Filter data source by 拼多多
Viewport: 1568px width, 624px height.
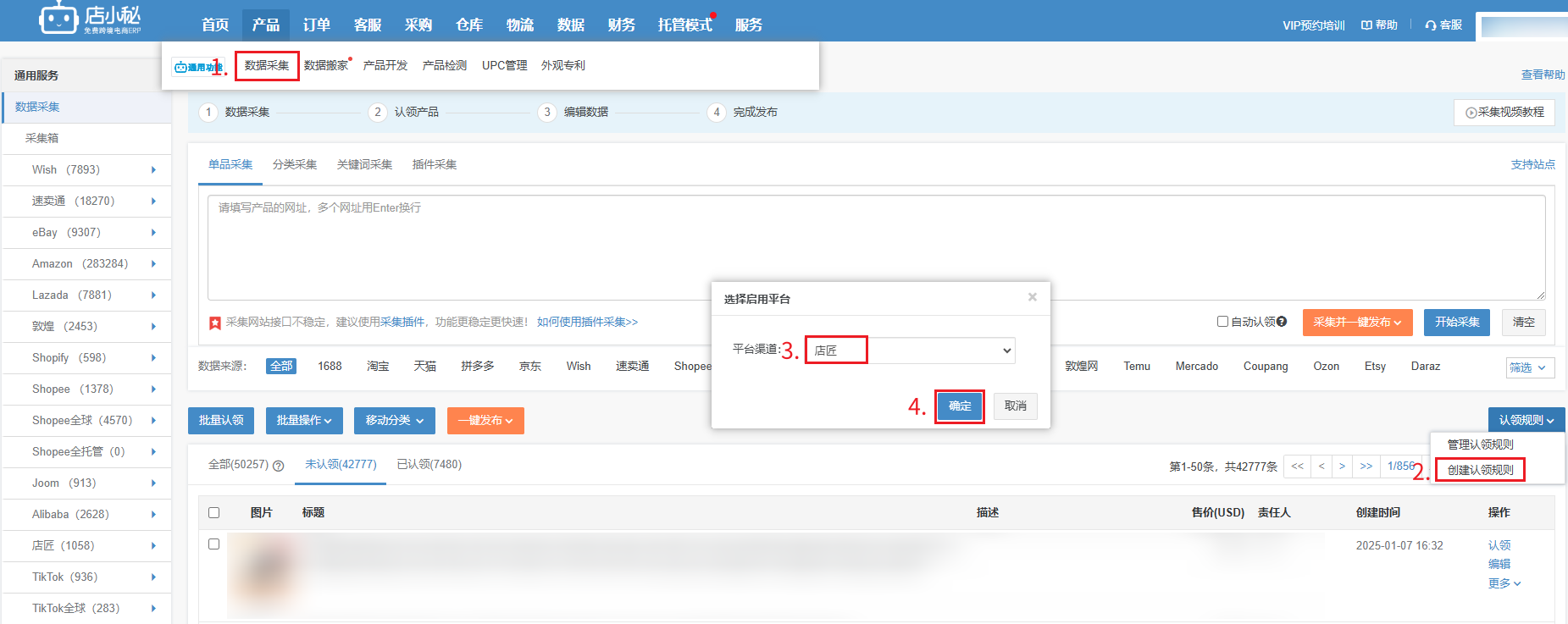tap(477, 367)
